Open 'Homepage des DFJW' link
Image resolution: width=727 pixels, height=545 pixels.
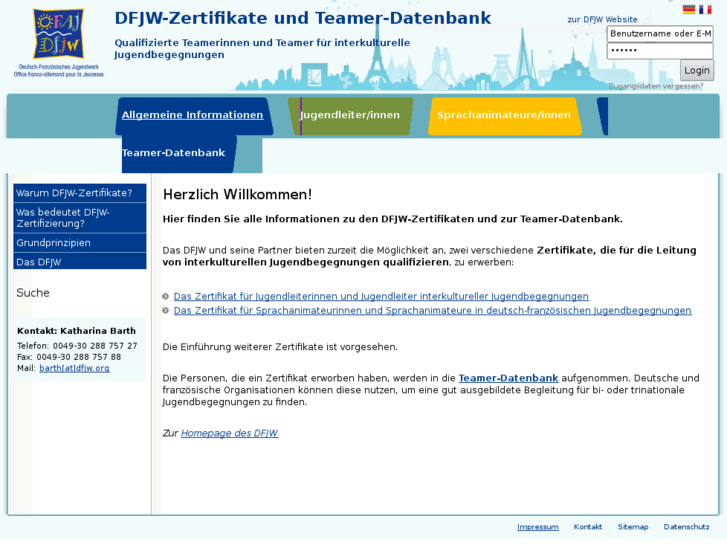[x=230, y=433]
